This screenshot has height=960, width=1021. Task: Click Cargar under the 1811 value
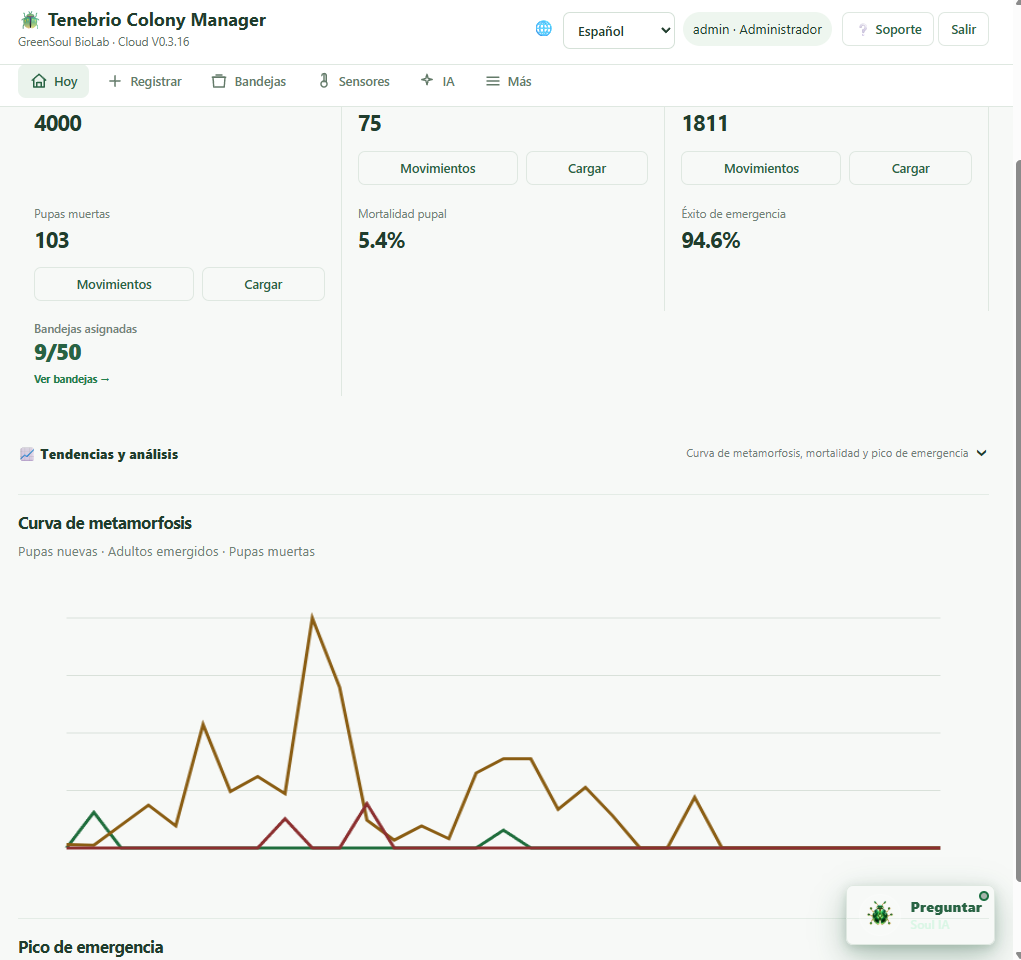coord(910,168)
